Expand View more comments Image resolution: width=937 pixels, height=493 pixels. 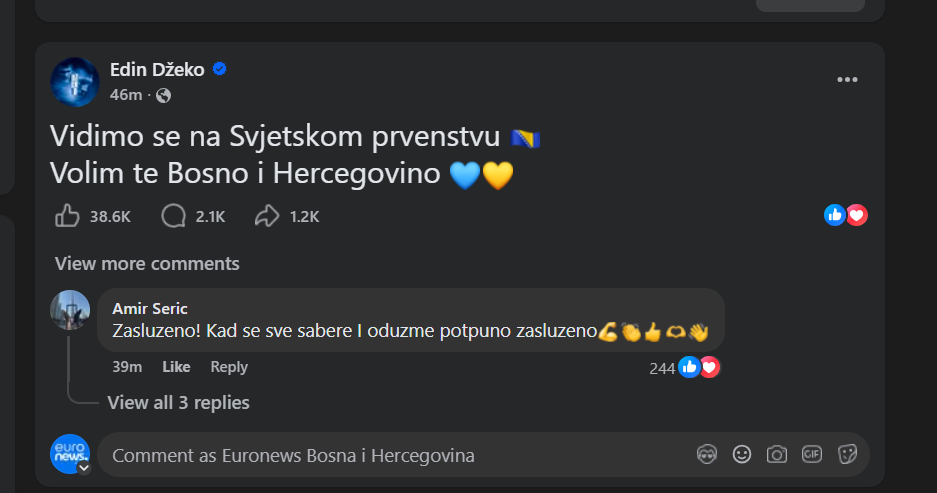pos(147,264)
